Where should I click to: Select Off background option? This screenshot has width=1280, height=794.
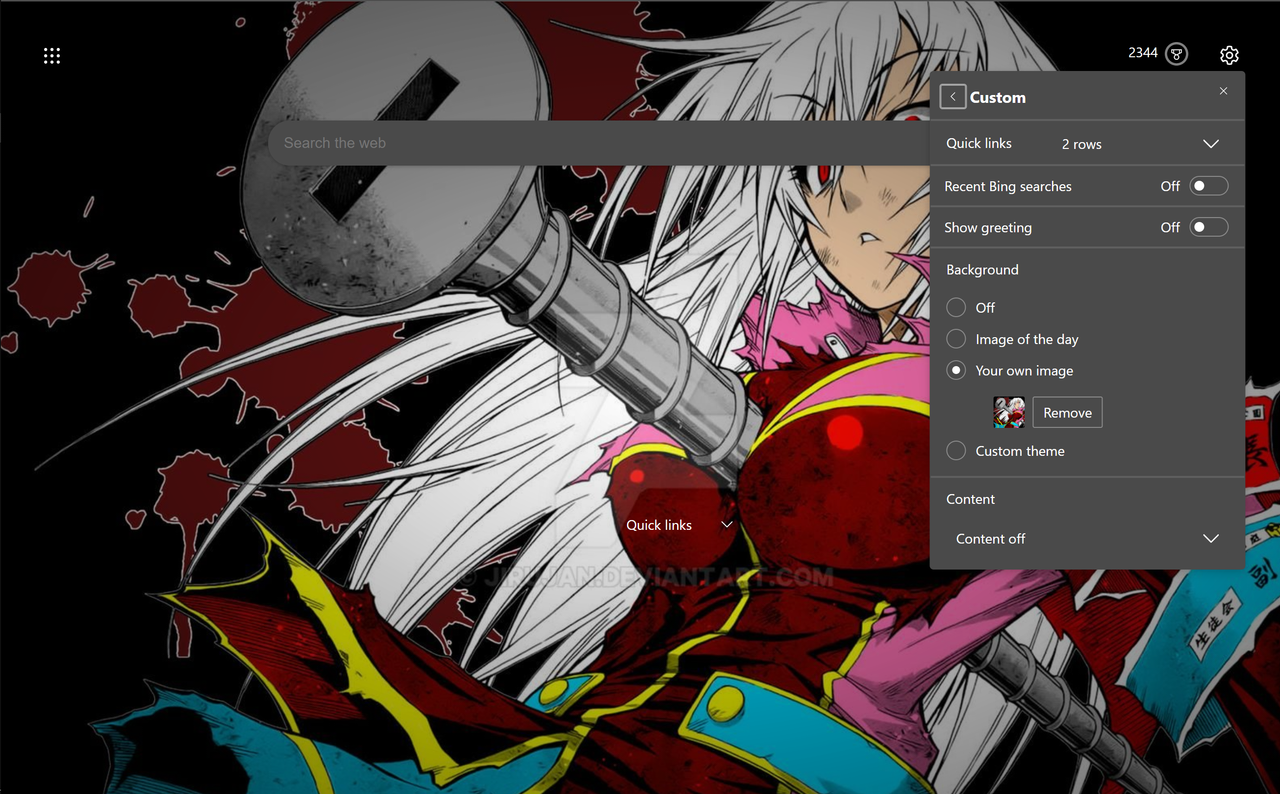956,307
